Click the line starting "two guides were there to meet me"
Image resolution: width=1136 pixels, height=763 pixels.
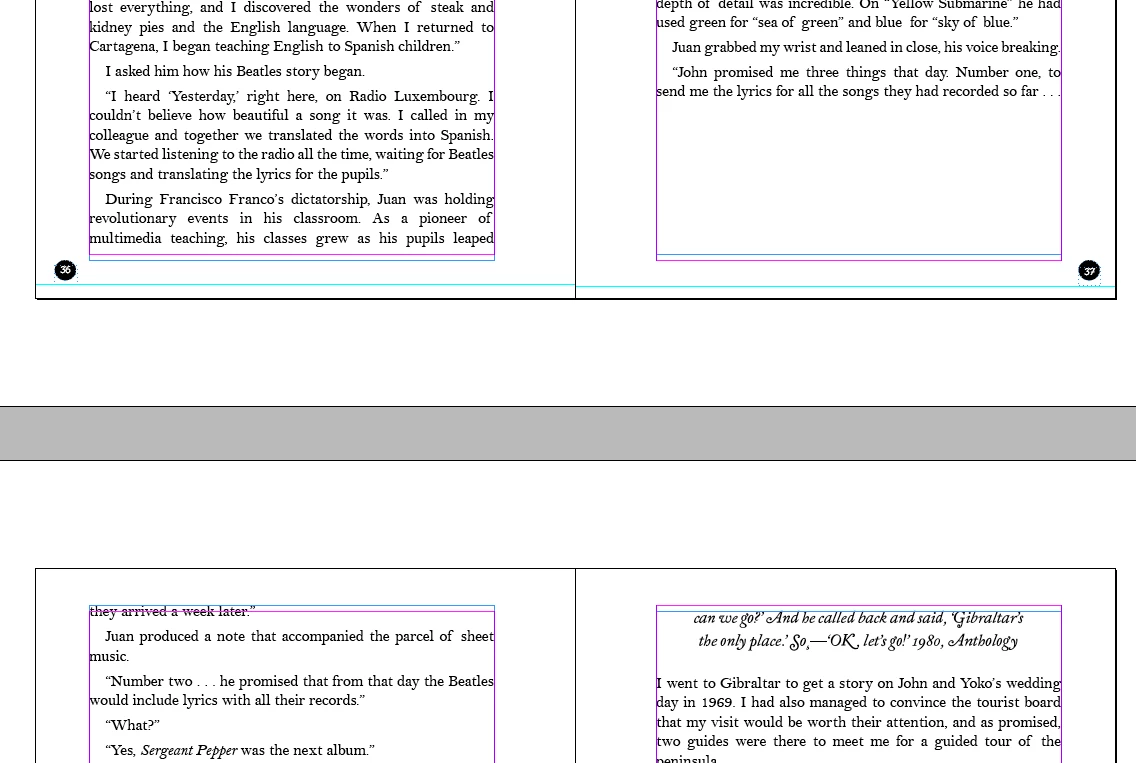[x=859, y=741]
